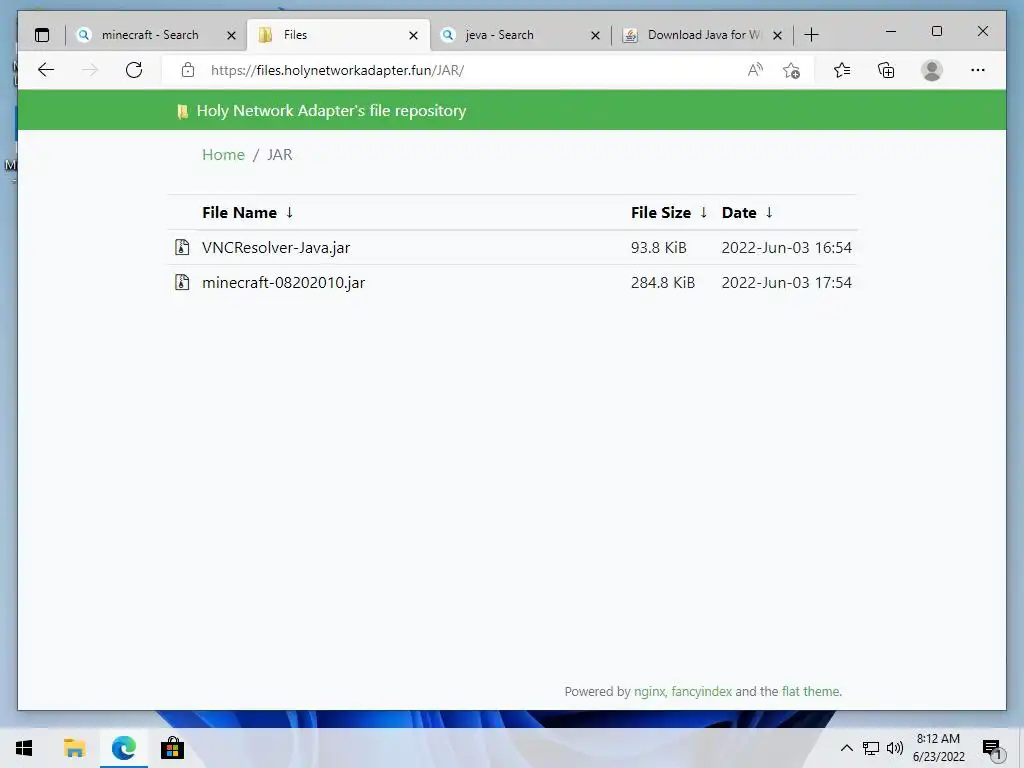Screen dimensions: 1024x768
Task: Click the minecraft-08202010.jar file icon
Action: pos(182,282)
